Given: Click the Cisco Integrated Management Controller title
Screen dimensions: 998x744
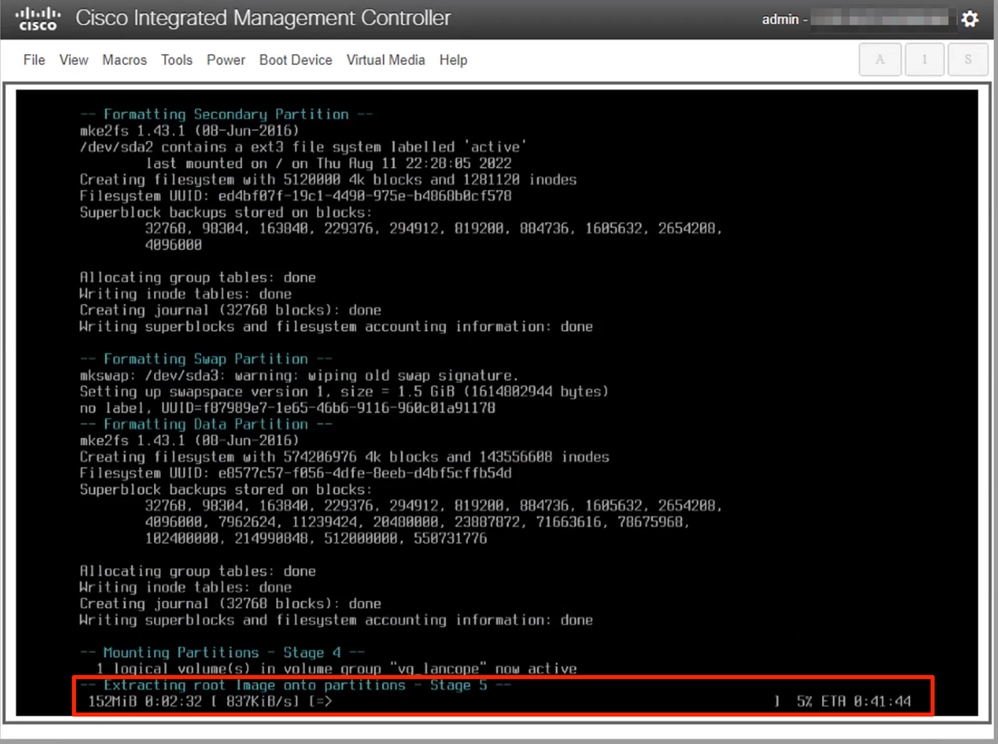Looking at the screenshot, I should [263, 18].
